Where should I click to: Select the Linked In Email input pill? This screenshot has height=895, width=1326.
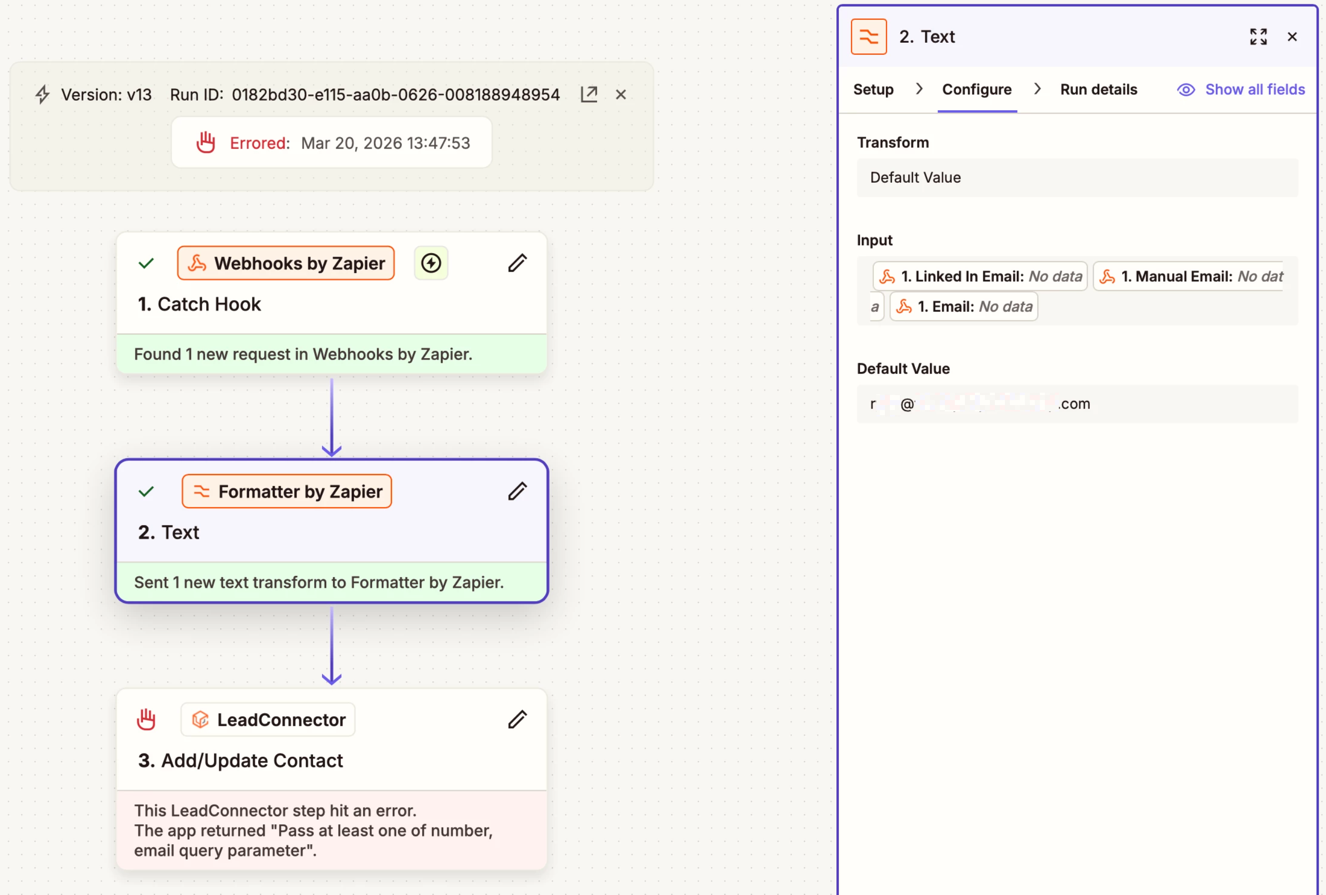coord(980,276)
